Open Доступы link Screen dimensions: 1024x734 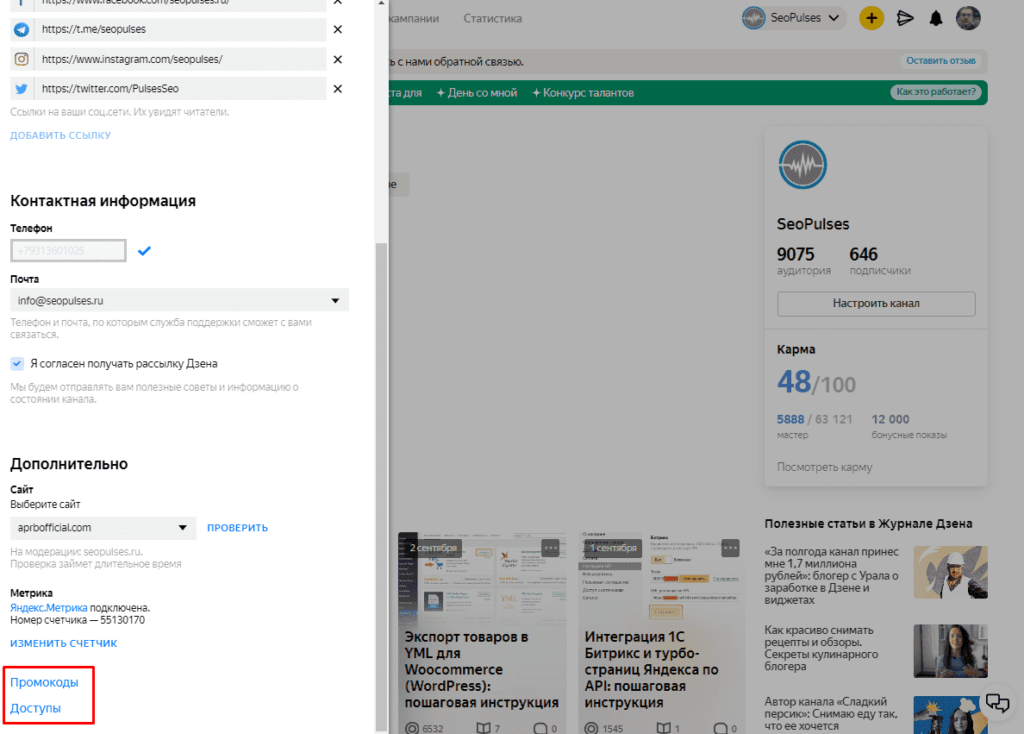click(35, 709)
